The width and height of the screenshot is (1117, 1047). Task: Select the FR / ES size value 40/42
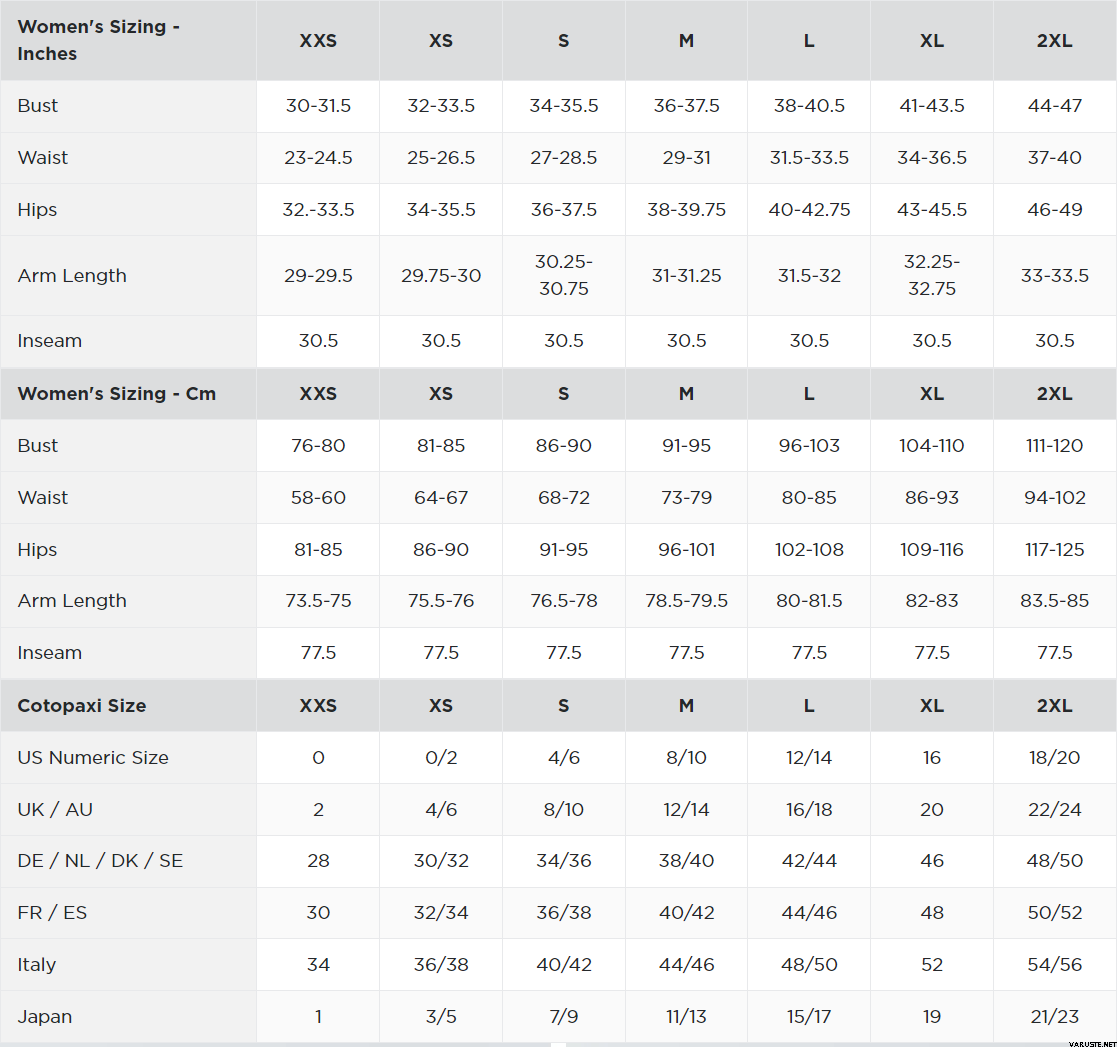click(686, 913)
